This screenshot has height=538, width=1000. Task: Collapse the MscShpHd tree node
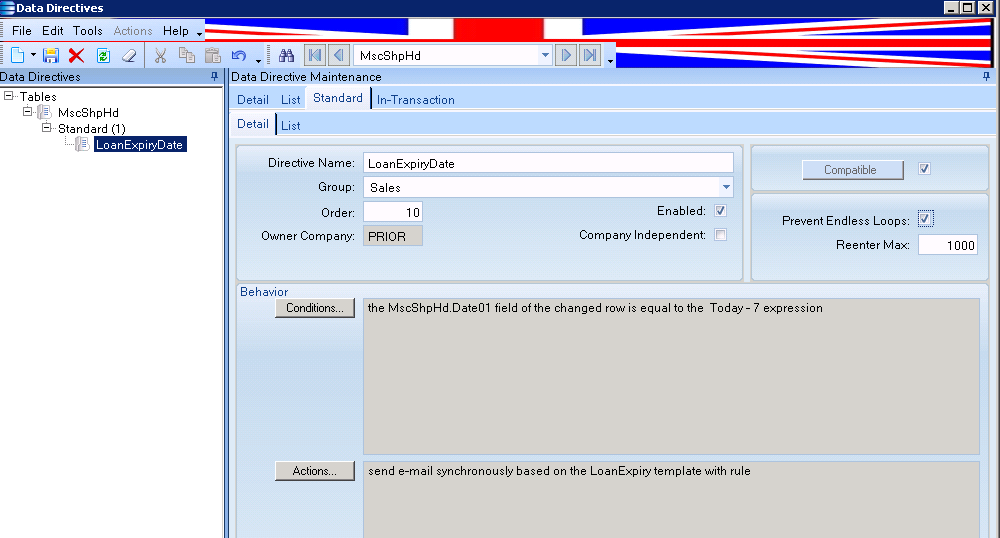[27, 112]
